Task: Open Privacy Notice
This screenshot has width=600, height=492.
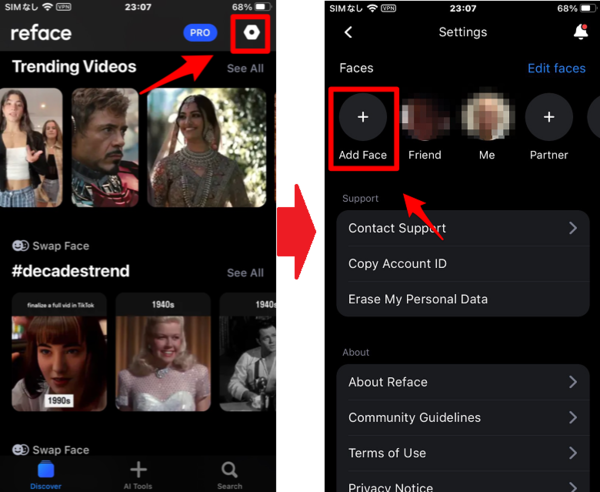Action: pos(463,482)
